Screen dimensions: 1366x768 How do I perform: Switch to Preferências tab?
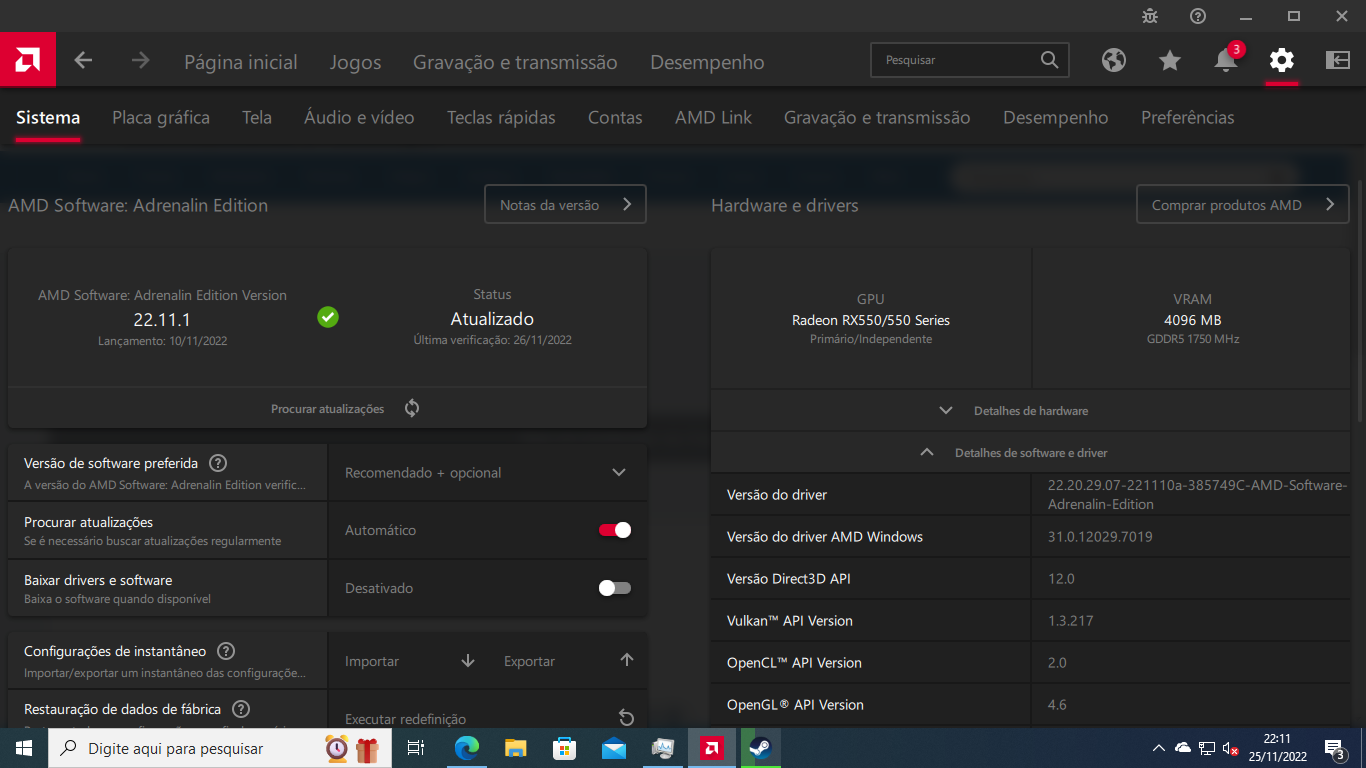coord(1188,117)
